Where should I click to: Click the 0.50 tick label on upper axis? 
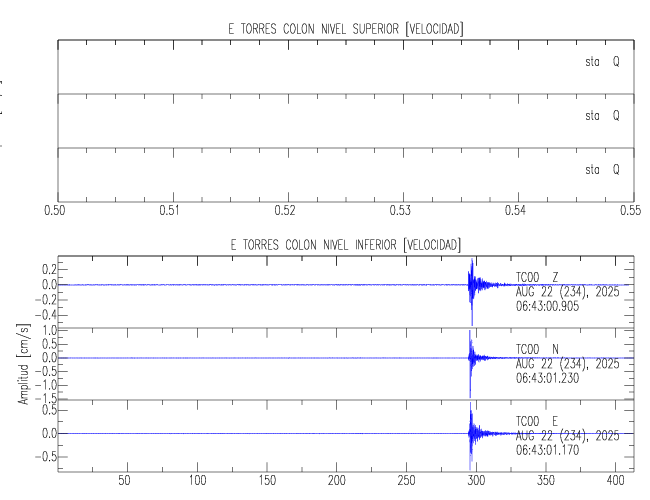coord(58,211)
